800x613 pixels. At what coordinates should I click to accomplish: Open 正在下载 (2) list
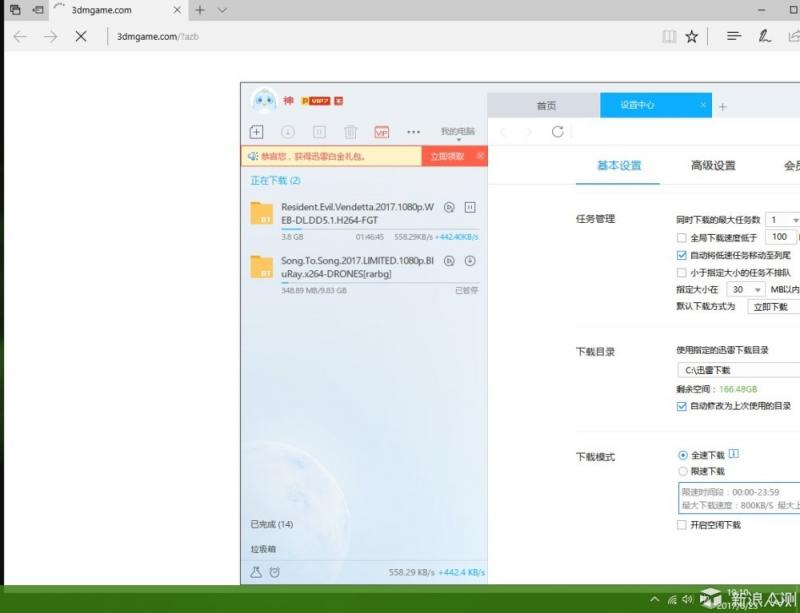pos(275,180)
